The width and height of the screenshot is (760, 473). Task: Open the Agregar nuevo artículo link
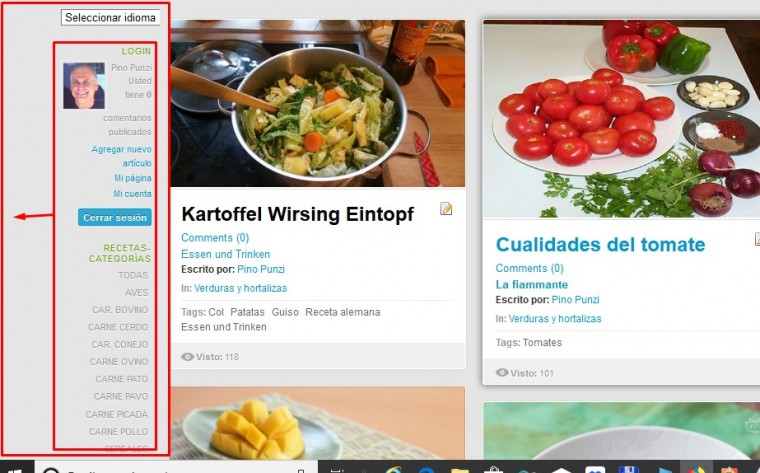pyautogui.click(x=122, y=156)
